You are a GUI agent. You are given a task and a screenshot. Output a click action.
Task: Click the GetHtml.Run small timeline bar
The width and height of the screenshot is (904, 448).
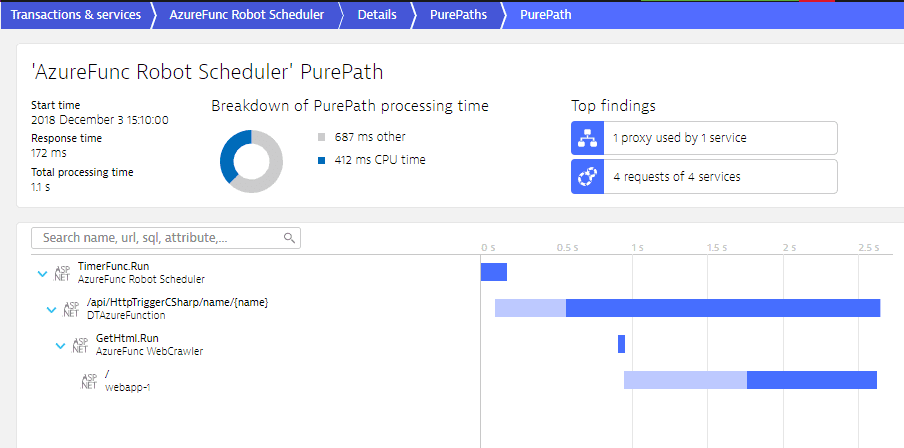pyautogui.click(x=622, y=344)
